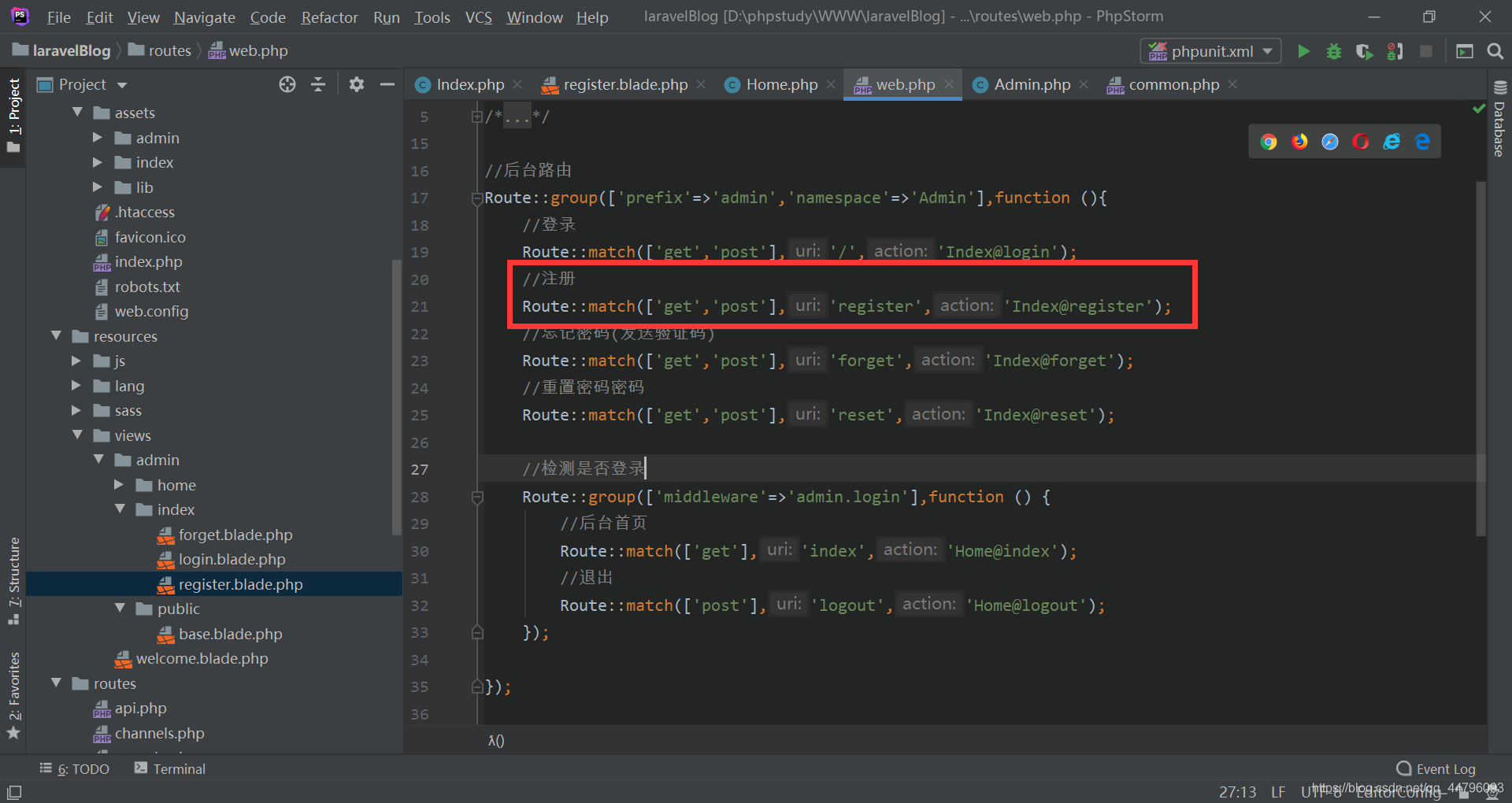Open the Terminal tool window
This screenshot has width=1512, height=803.
[170, 769]
